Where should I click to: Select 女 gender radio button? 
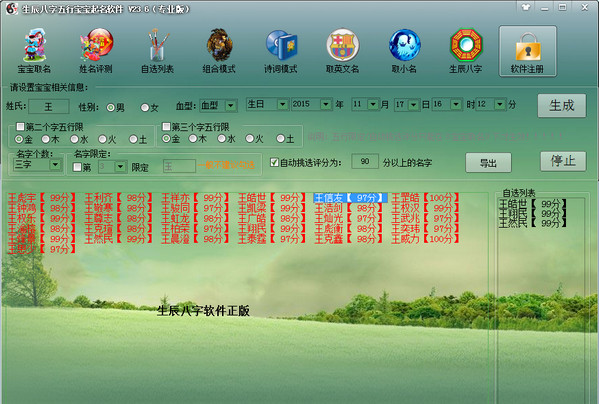(144, 108)
